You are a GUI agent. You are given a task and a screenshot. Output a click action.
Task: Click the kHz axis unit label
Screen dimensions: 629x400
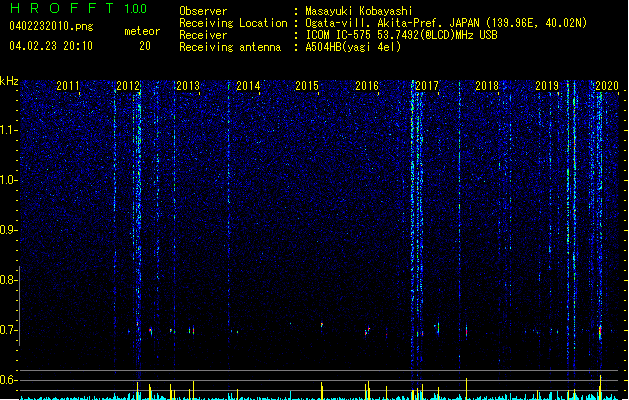coord(9,81)
